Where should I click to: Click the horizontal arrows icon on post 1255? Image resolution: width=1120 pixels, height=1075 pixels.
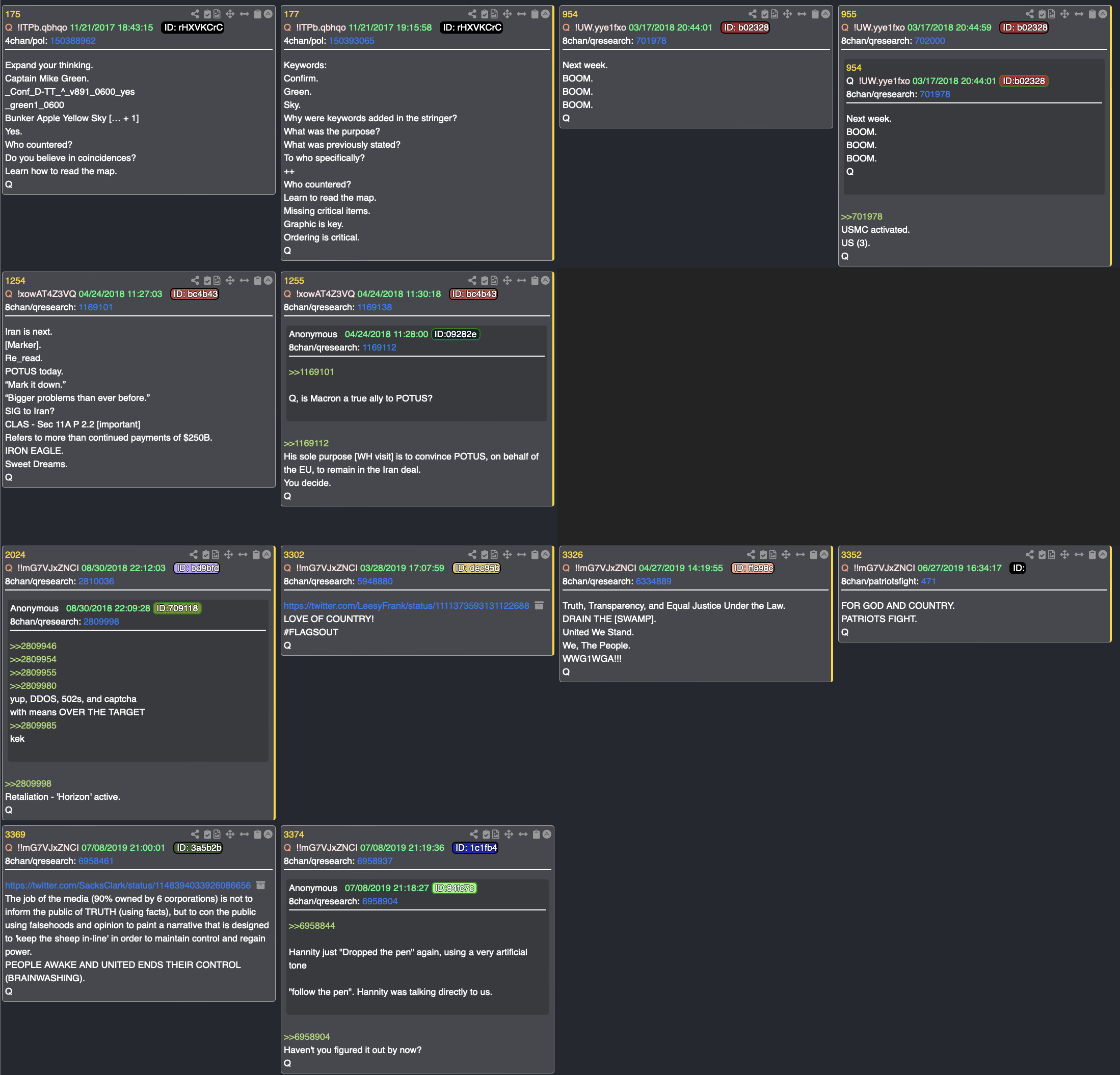click(521, 280)
